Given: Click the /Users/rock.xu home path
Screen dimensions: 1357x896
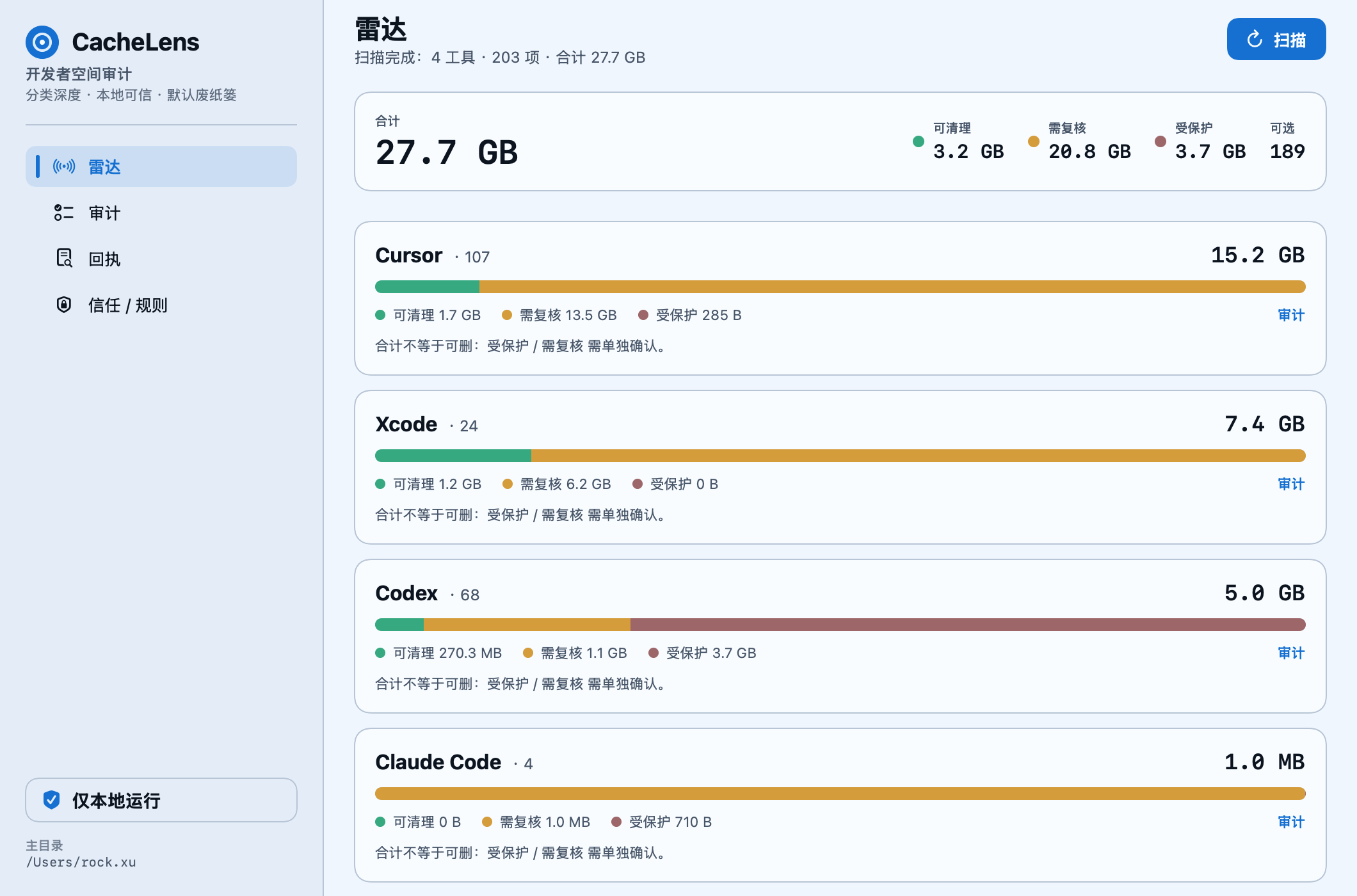Looking at the screenshot, I should tap(81, 862).
